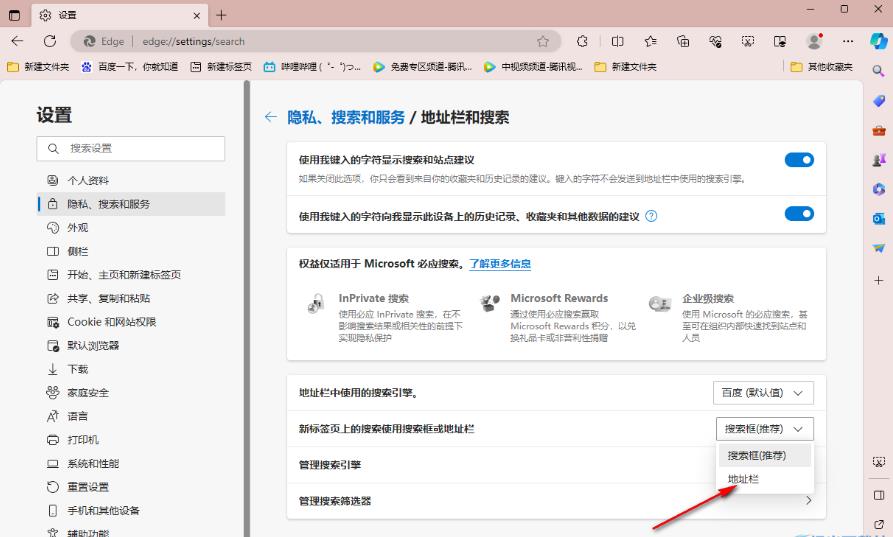Click the 搜索设置 input field
Viewport: 893px width, 537px height.
tap(131, 149)
